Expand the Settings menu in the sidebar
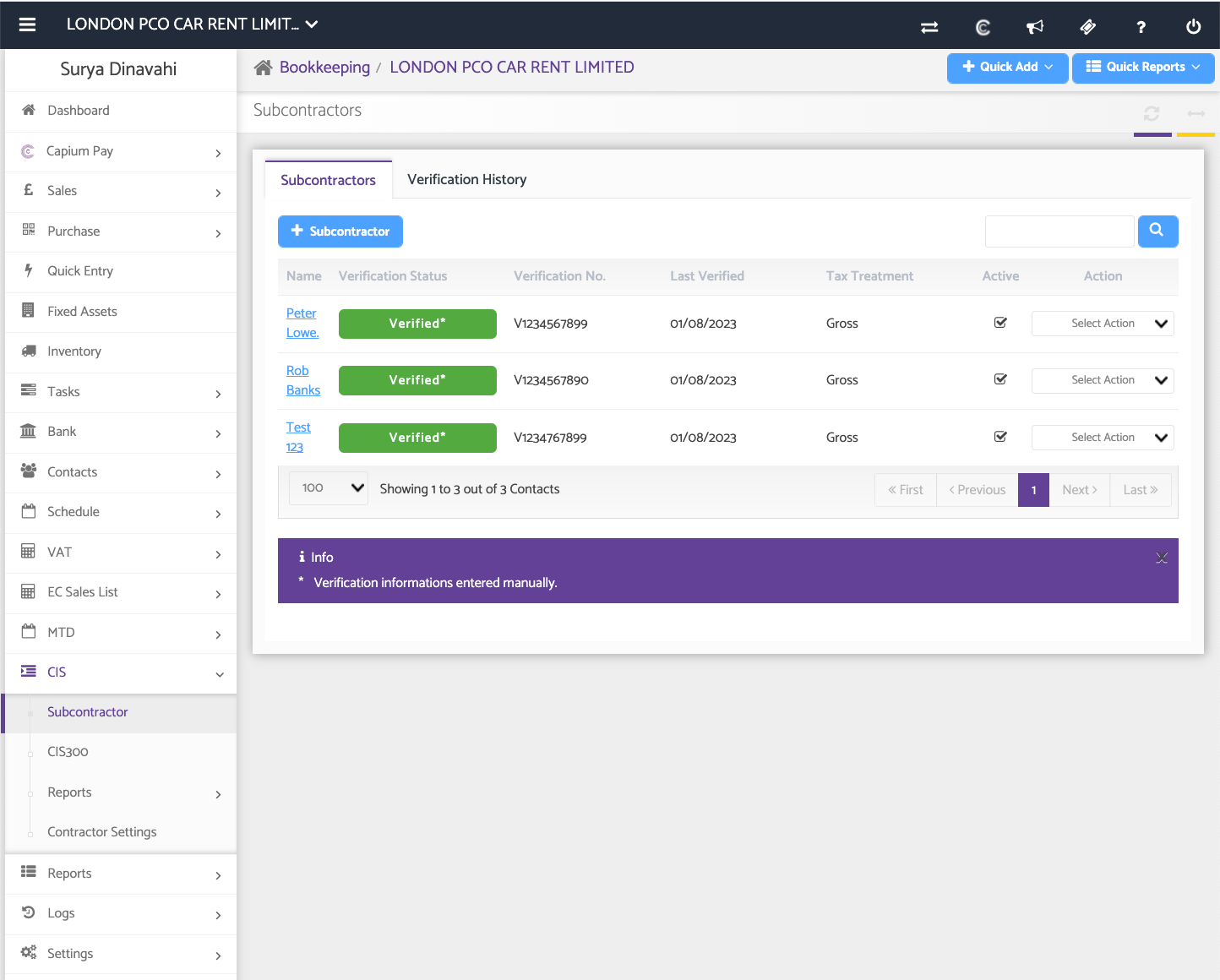 pos(121,954)
